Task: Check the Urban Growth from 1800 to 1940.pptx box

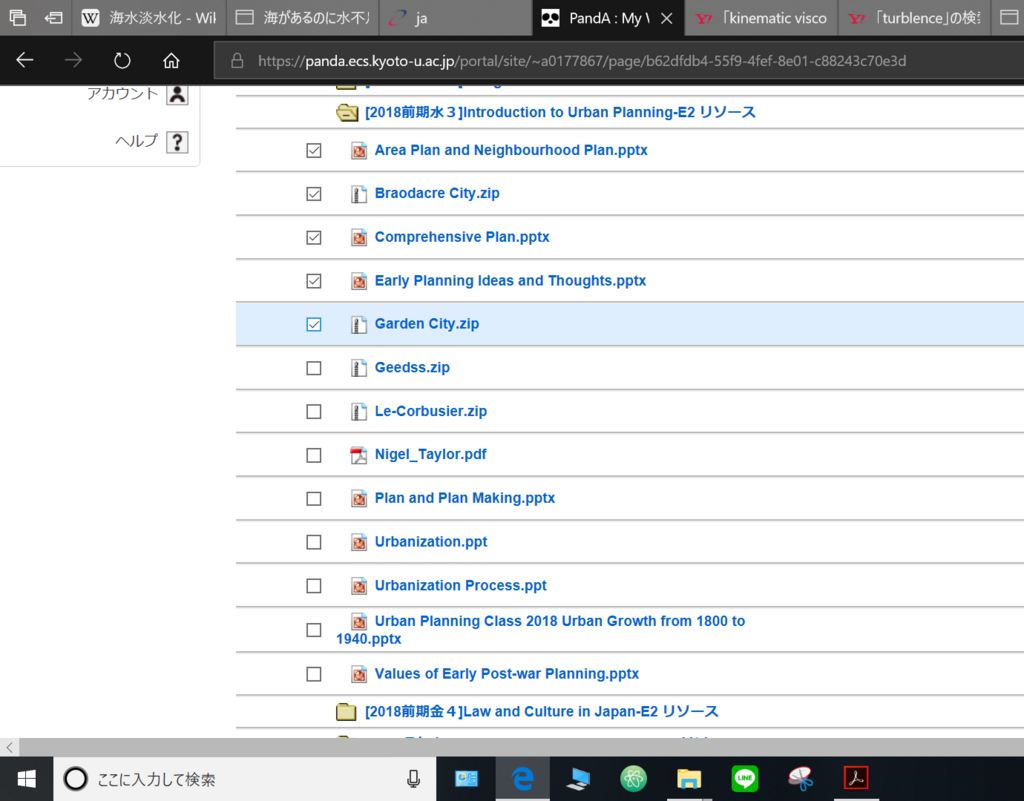Action: pos(313,630)
